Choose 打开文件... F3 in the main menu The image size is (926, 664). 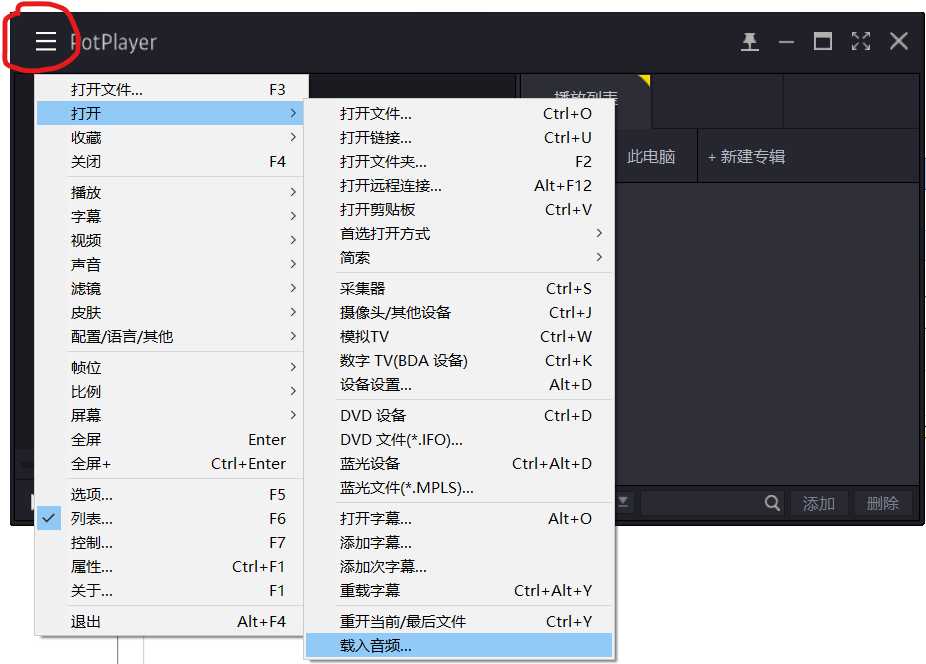tap(170, 89)
